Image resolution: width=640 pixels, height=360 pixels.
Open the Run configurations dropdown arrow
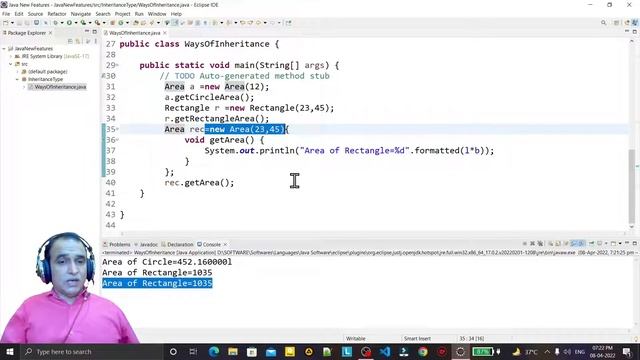[76, 23]
